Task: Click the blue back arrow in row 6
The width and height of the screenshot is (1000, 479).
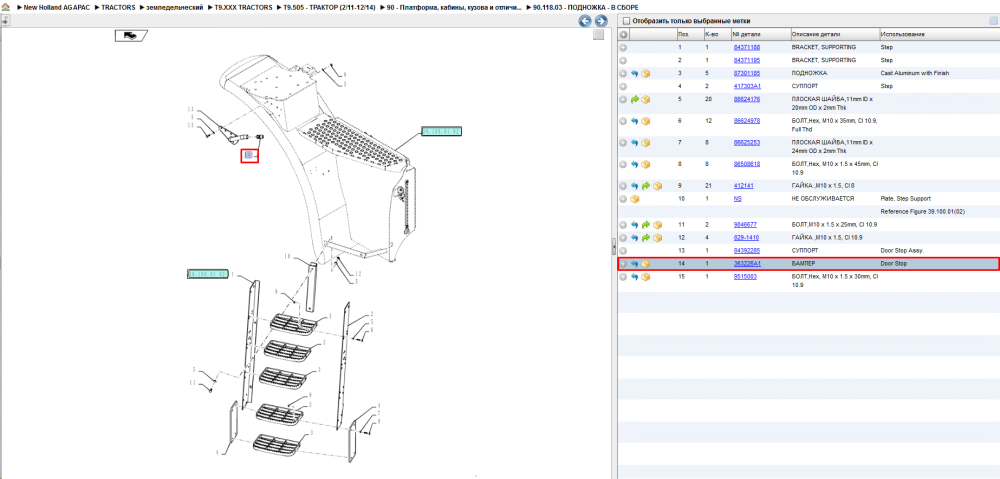Action: tap(635, 121)
